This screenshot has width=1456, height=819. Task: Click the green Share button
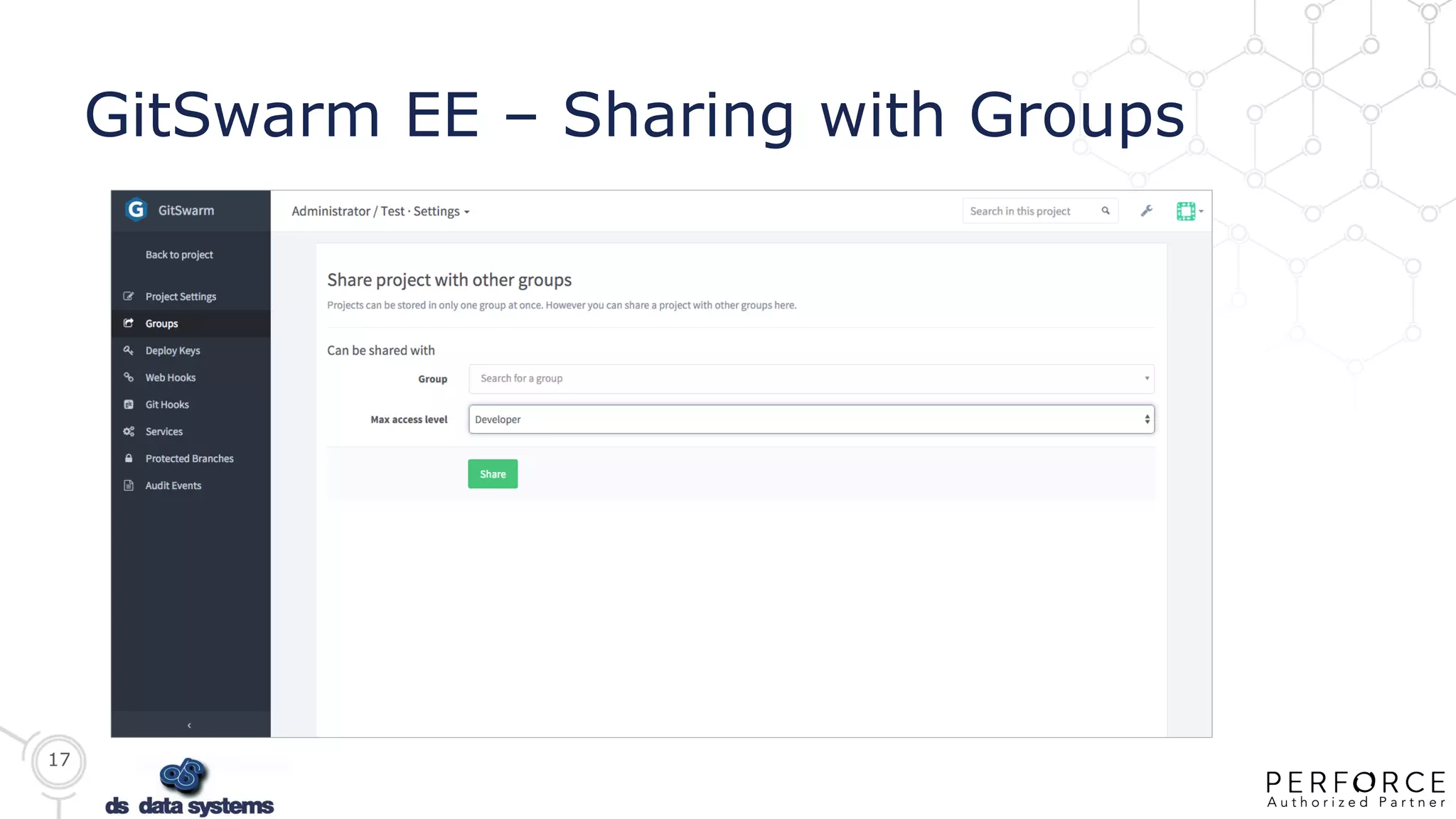tap(493, 474)
